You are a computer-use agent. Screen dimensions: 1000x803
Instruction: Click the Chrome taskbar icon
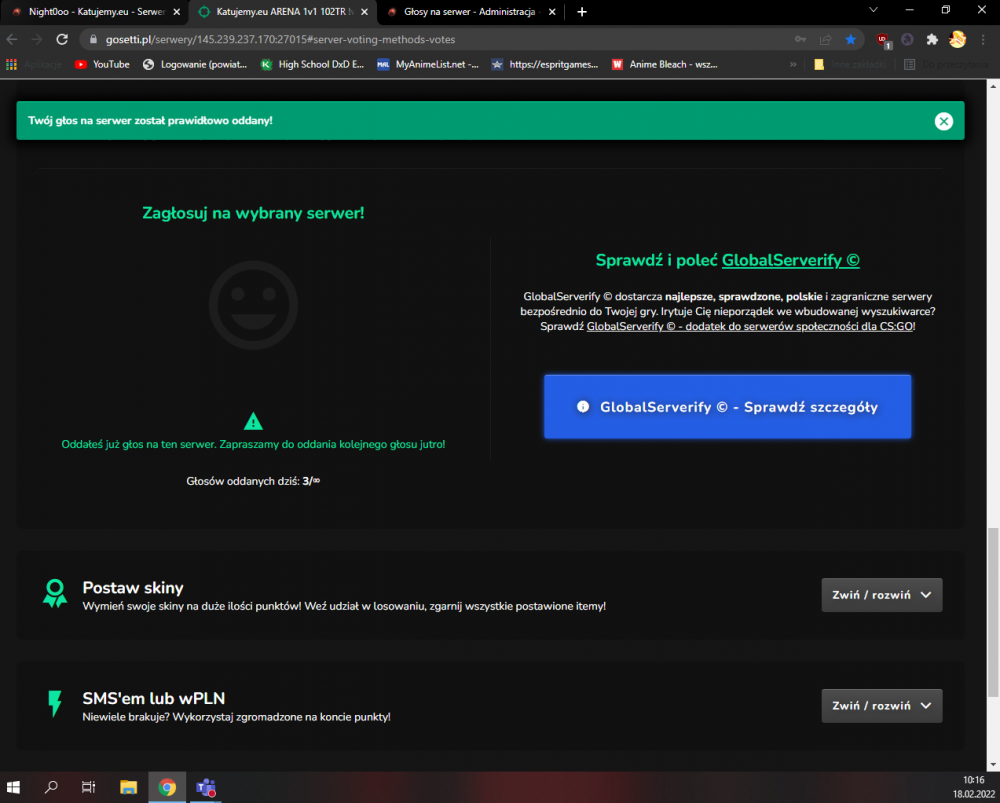[167, 787]
